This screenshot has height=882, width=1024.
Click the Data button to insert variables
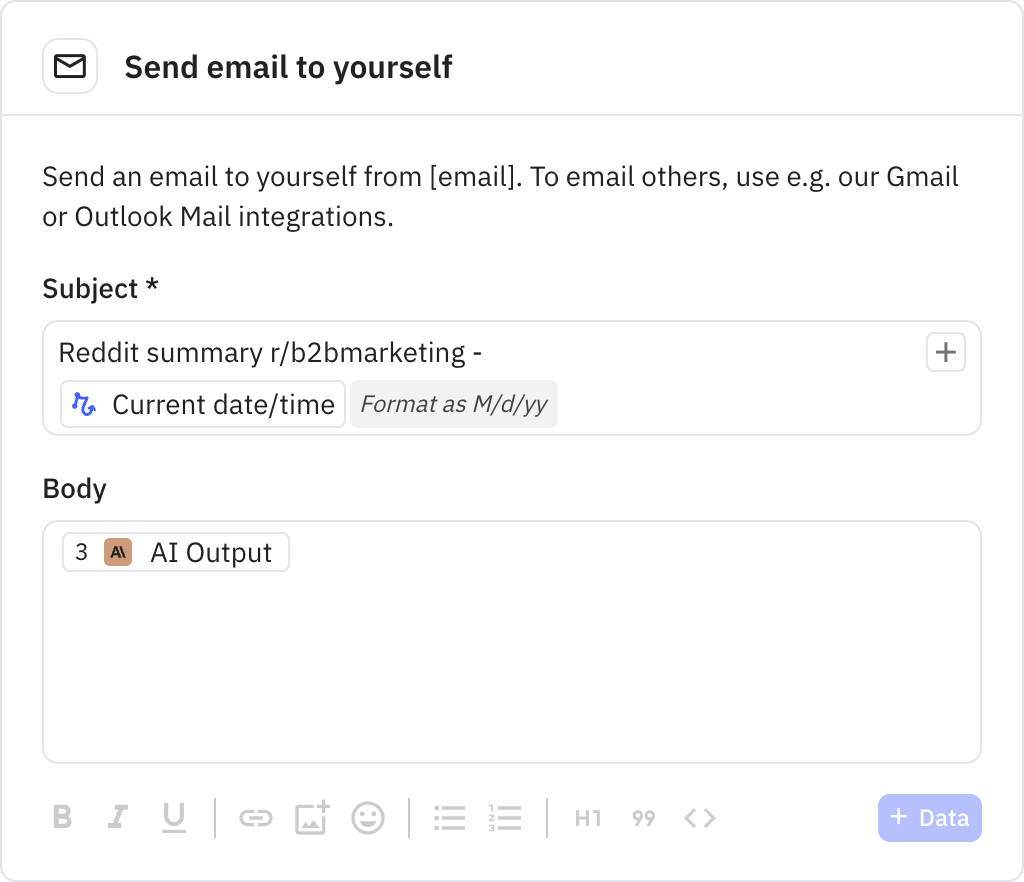coord(929,818)
